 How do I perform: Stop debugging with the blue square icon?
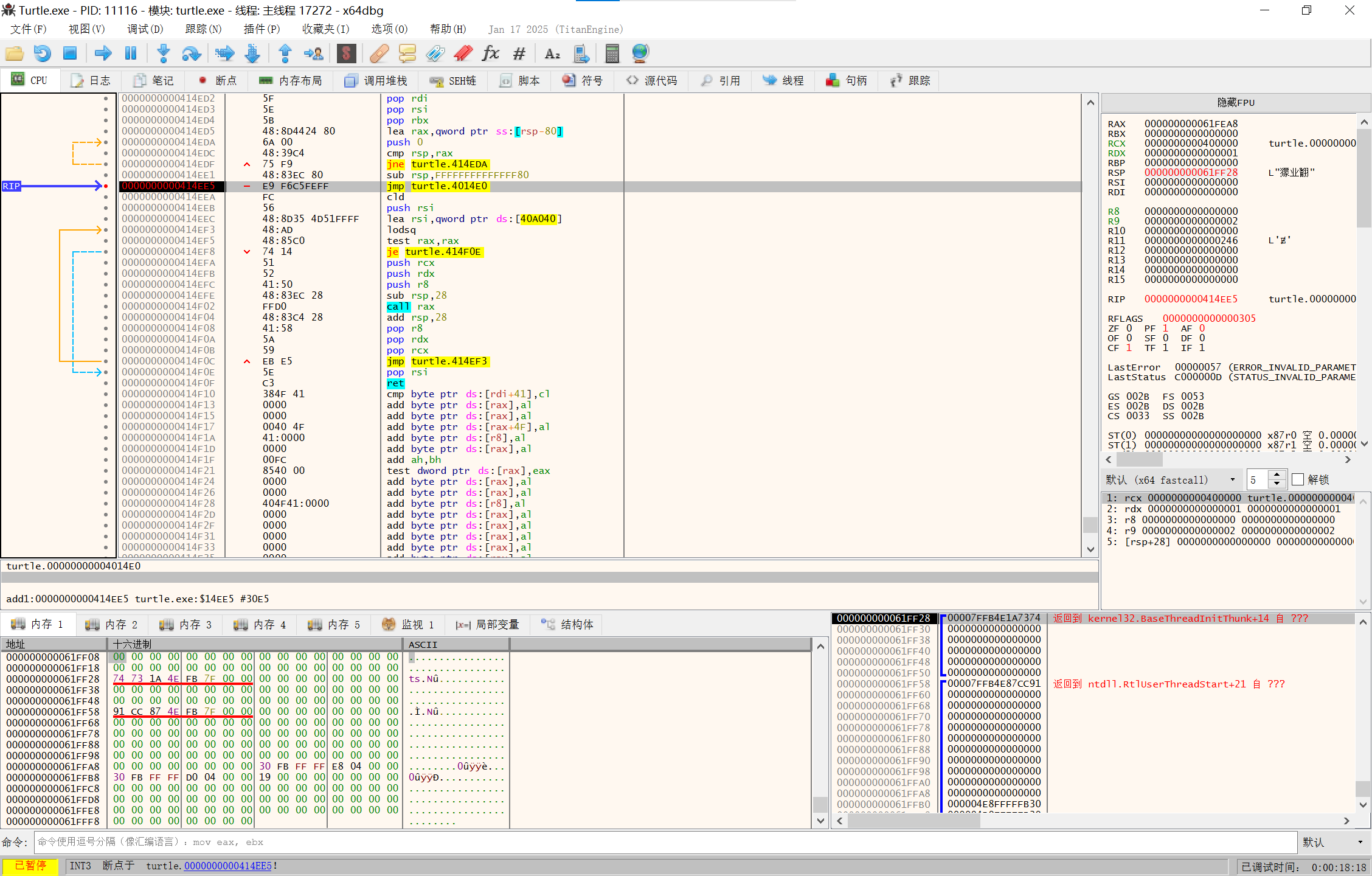pyautogui.click(x=70, y=54)
